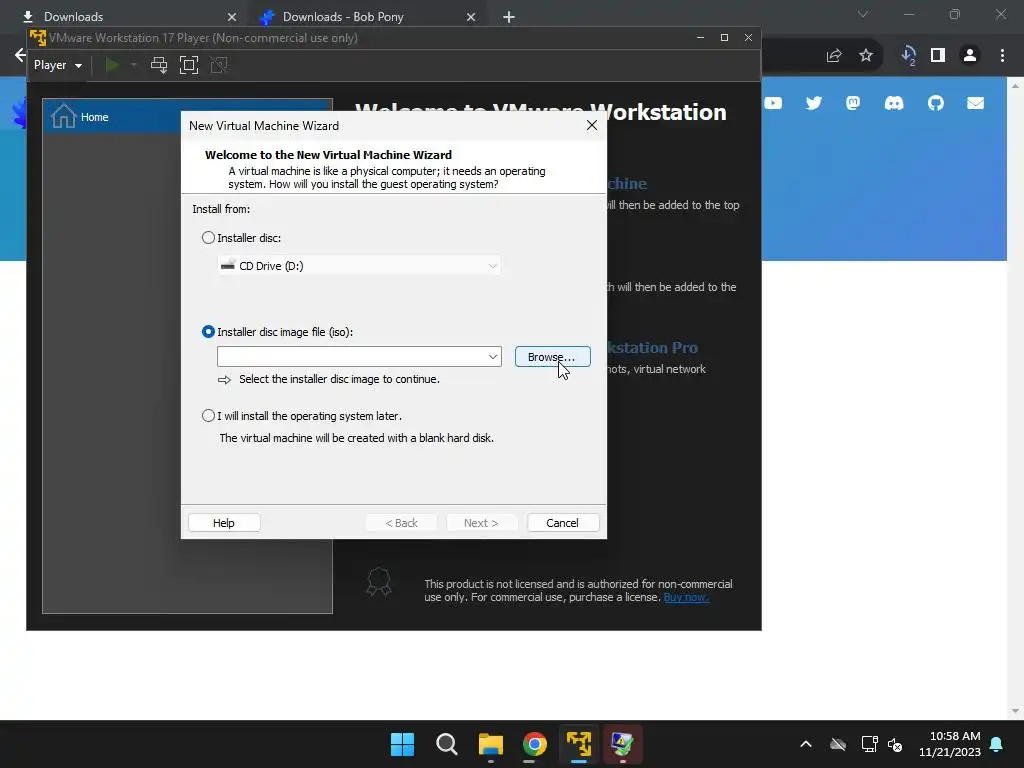
Task: Open the CD Drive (D:) dropdown
Action: pos(359,266)
